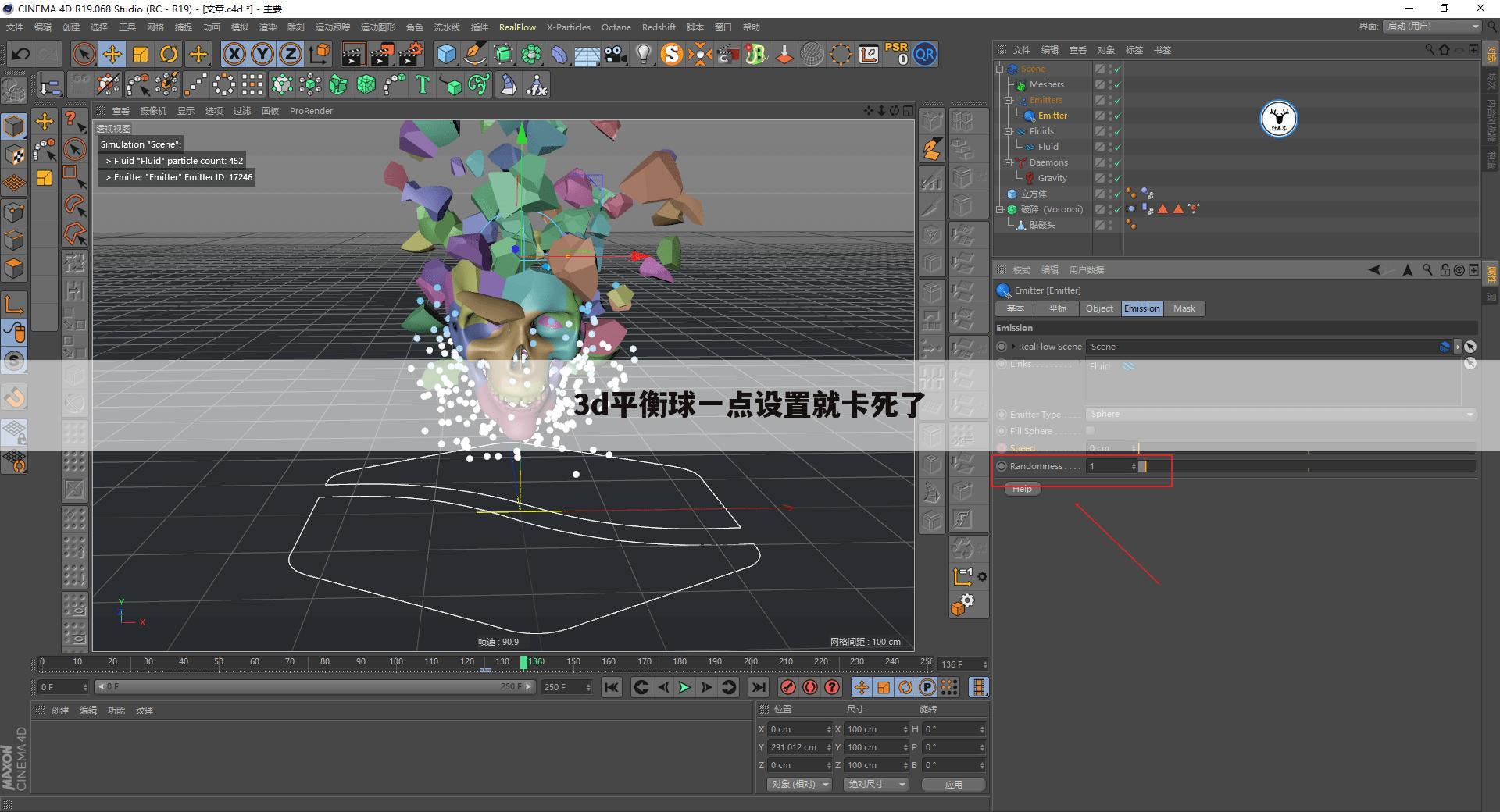Collapse the Scene tree node
Screen dimensions: 1500x812
(999, 69)
